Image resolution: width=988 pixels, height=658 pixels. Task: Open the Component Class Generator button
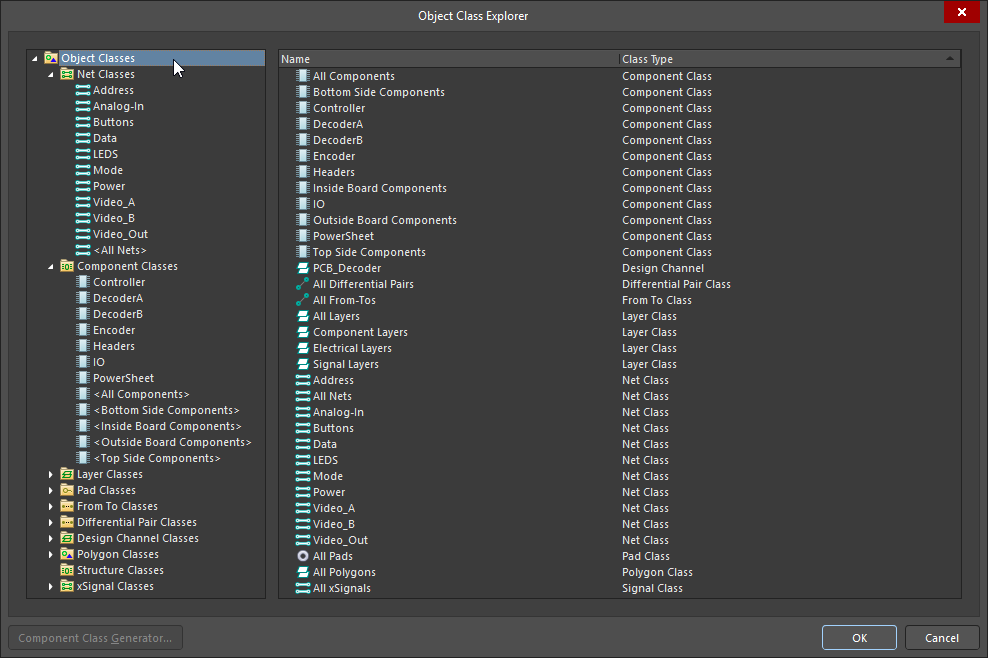coord(95,638)
